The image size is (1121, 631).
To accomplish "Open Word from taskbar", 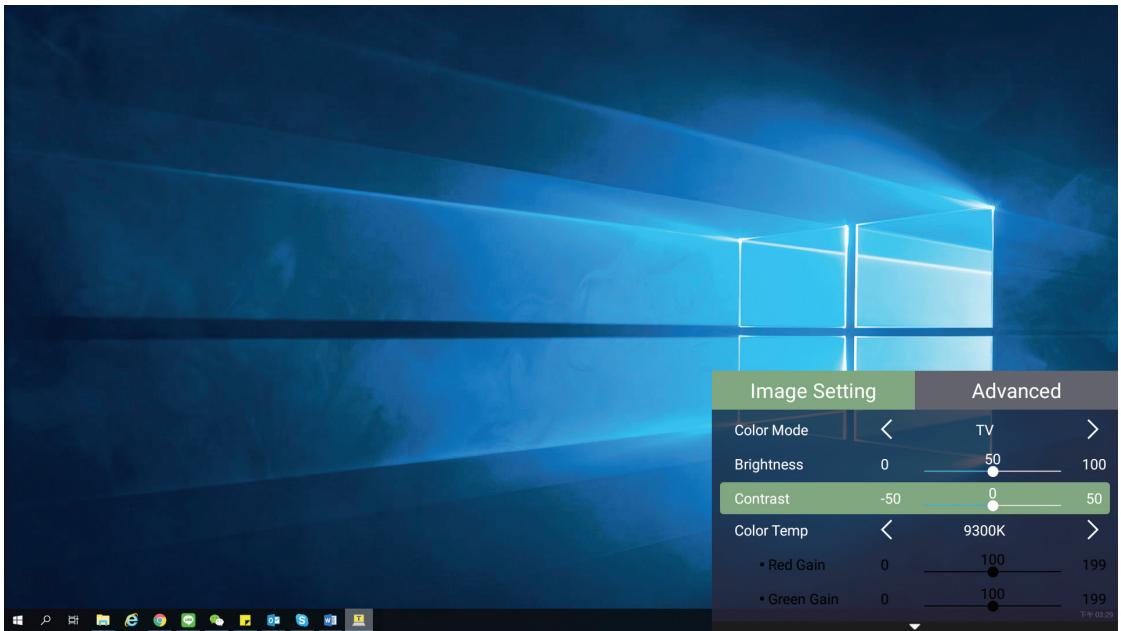I will tap(330, 620).
